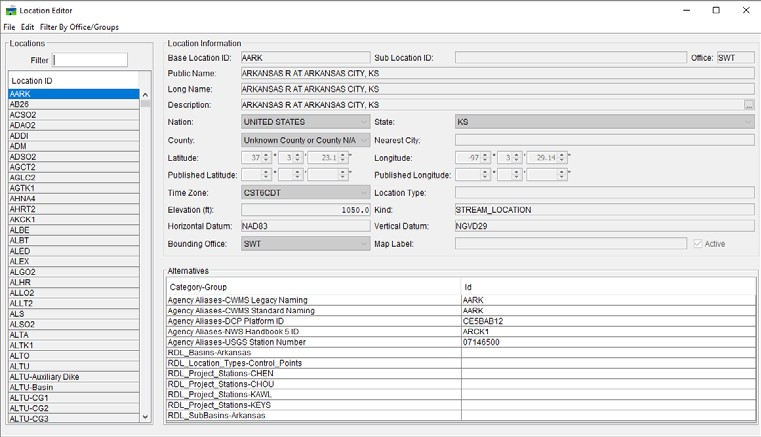The image size is (761, 437).
Task: Click the locations list scroll up arrow
Action: (147, 94)
